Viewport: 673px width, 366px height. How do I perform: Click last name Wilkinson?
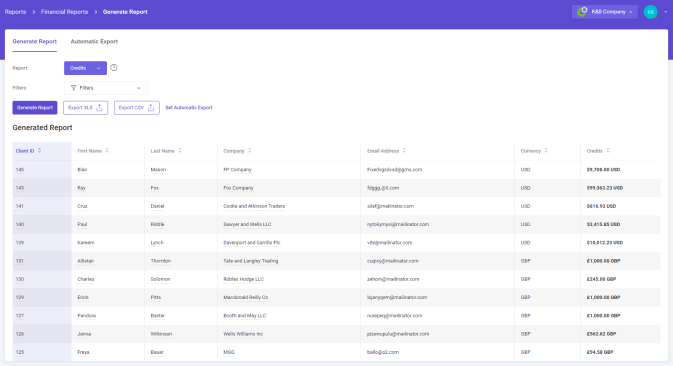click(x=161, y=334)
